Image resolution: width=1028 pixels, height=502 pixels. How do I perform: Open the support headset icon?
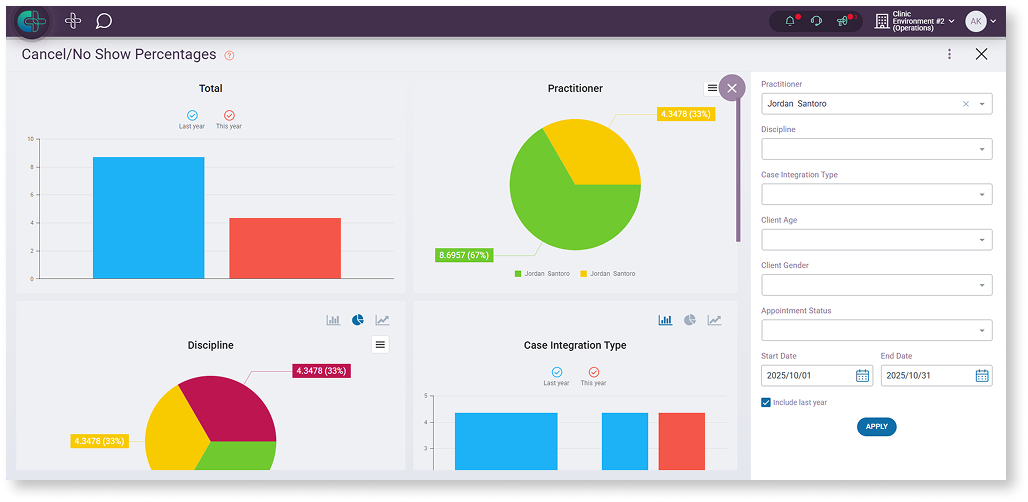click(x=816, y=21)
